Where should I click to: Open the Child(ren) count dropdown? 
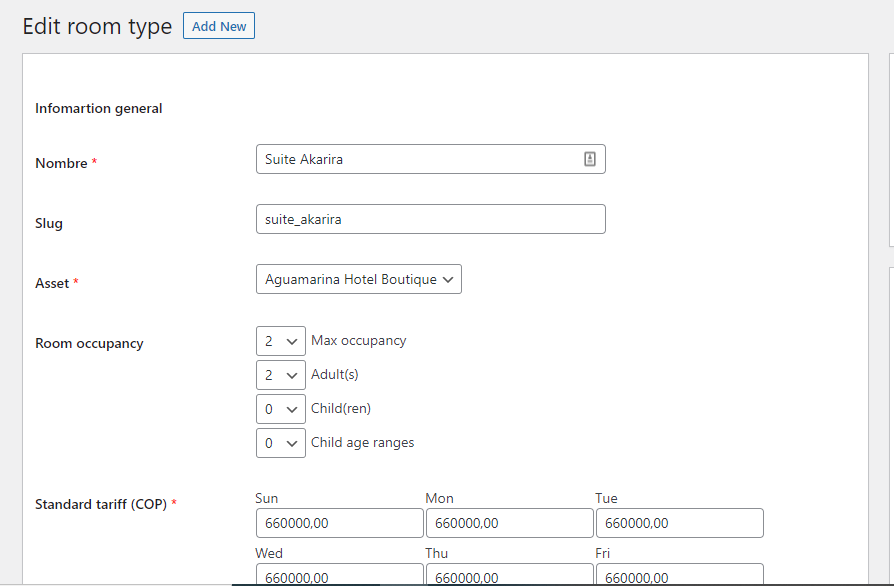(x=281, y=409)
